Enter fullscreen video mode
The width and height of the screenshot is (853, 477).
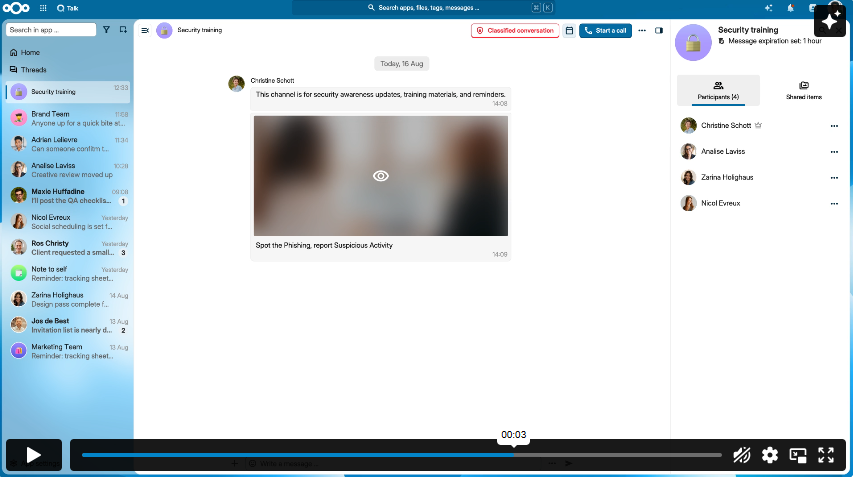pyautogui.click(x=826, y=455)
